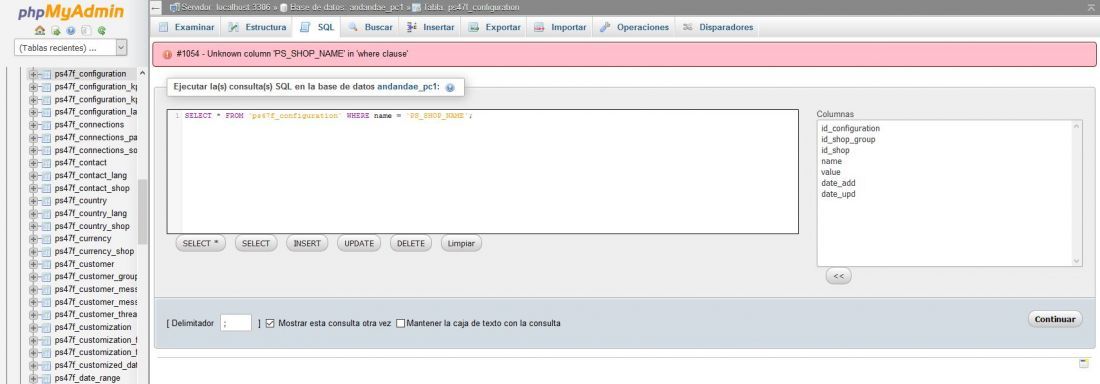Open console icon at bottom right corner
1100x384 pixels.
(1084, 364)
